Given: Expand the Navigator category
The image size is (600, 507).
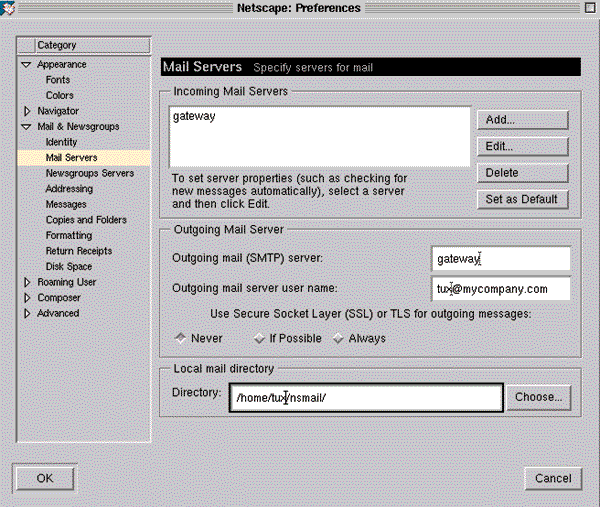Looking at the screenshot, I should pos(27,111).
